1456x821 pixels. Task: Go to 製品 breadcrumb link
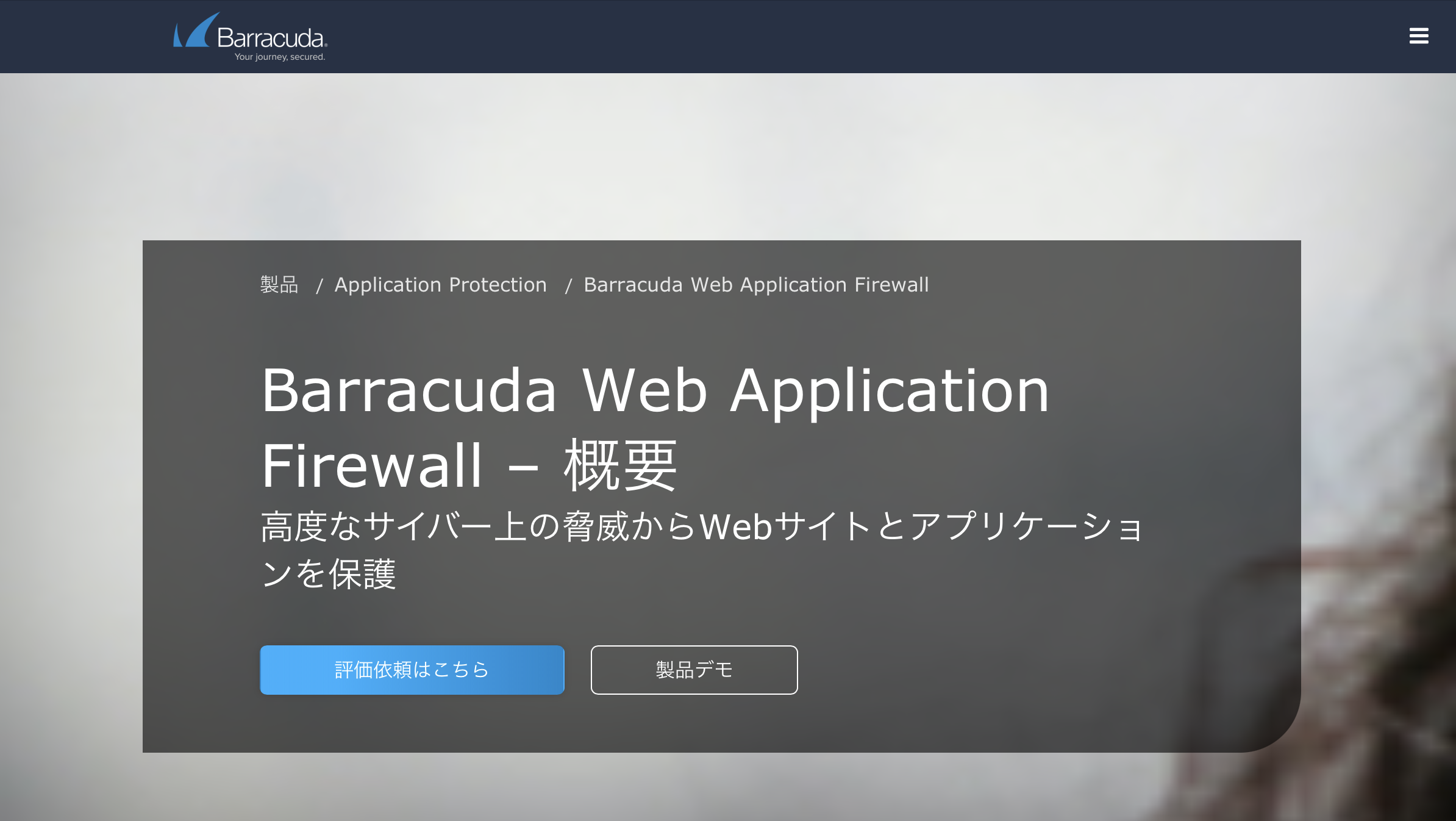pyautogui.click(x=279, y=285)
